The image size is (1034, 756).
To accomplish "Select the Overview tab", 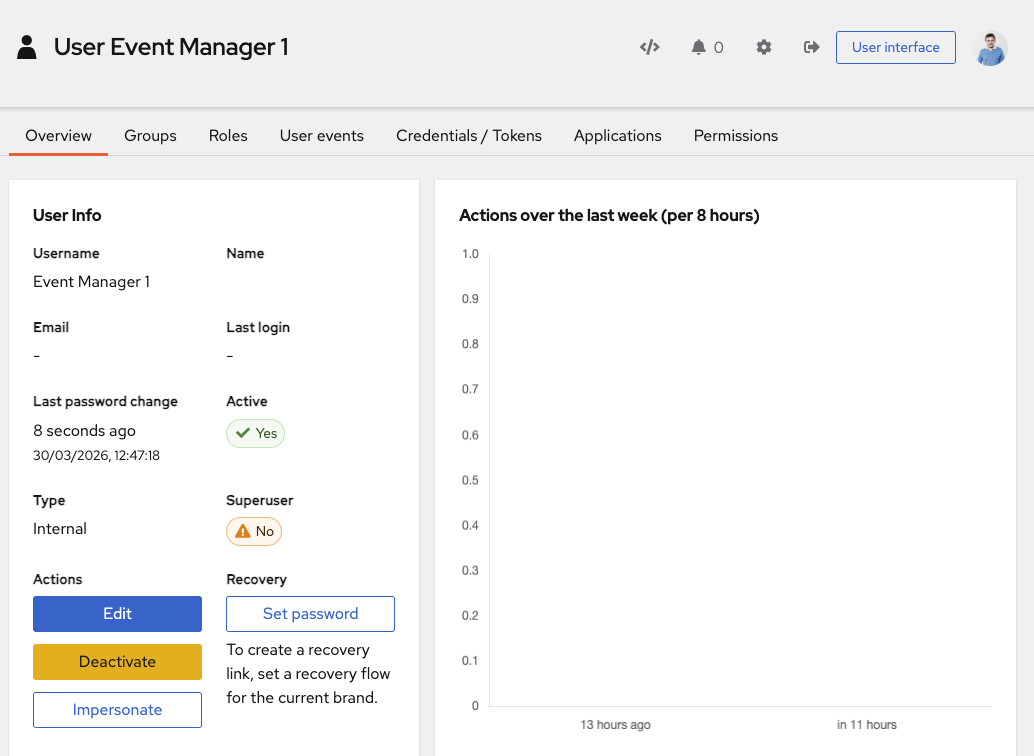I will click(58, 135).
